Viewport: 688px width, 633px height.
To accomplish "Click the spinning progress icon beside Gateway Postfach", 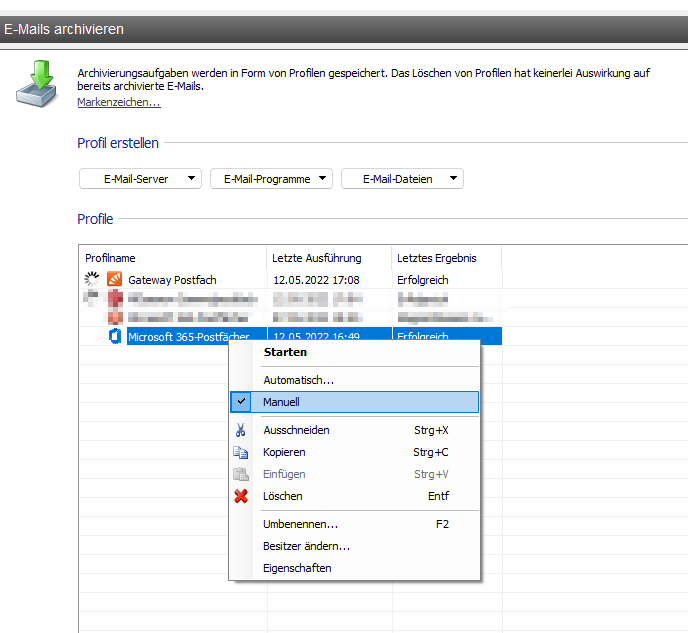I will coord(93,280).
